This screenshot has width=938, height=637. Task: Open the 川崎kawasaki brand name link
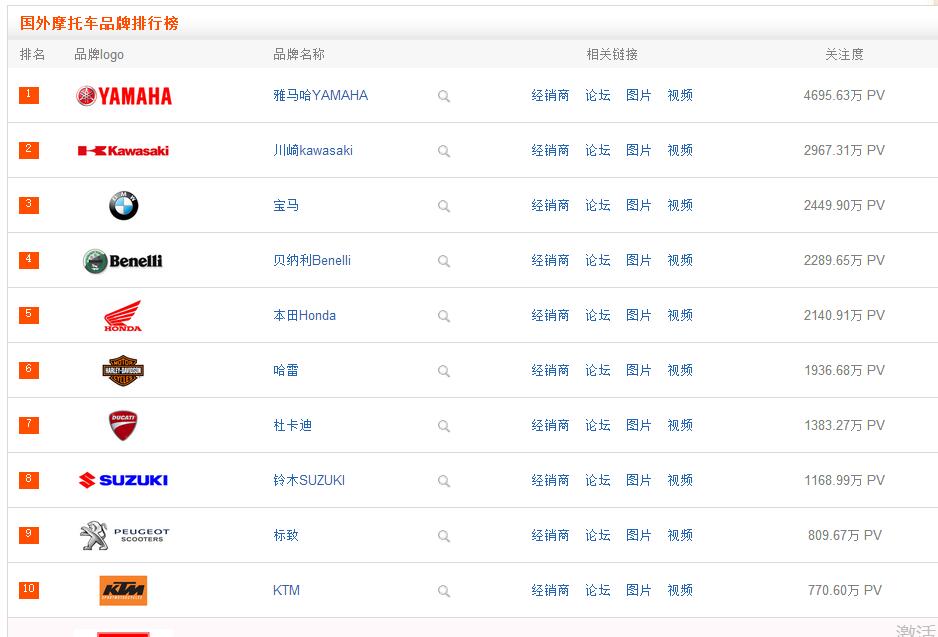click(x=313, y=151)
